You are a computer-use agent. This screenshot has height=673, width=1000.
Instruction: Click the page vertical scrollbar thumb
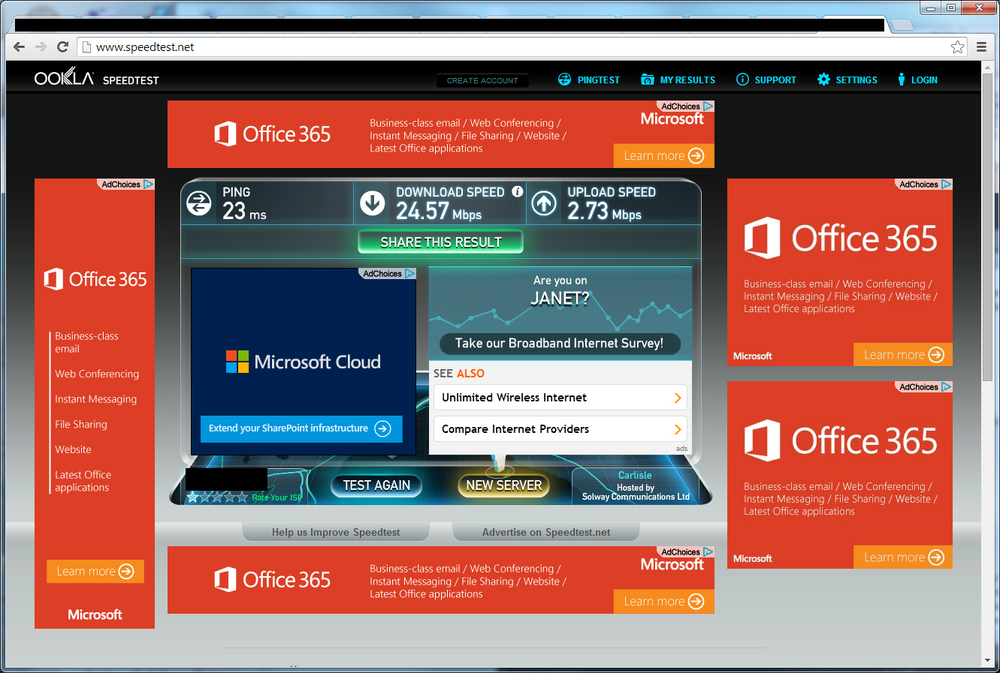(987, 228)
